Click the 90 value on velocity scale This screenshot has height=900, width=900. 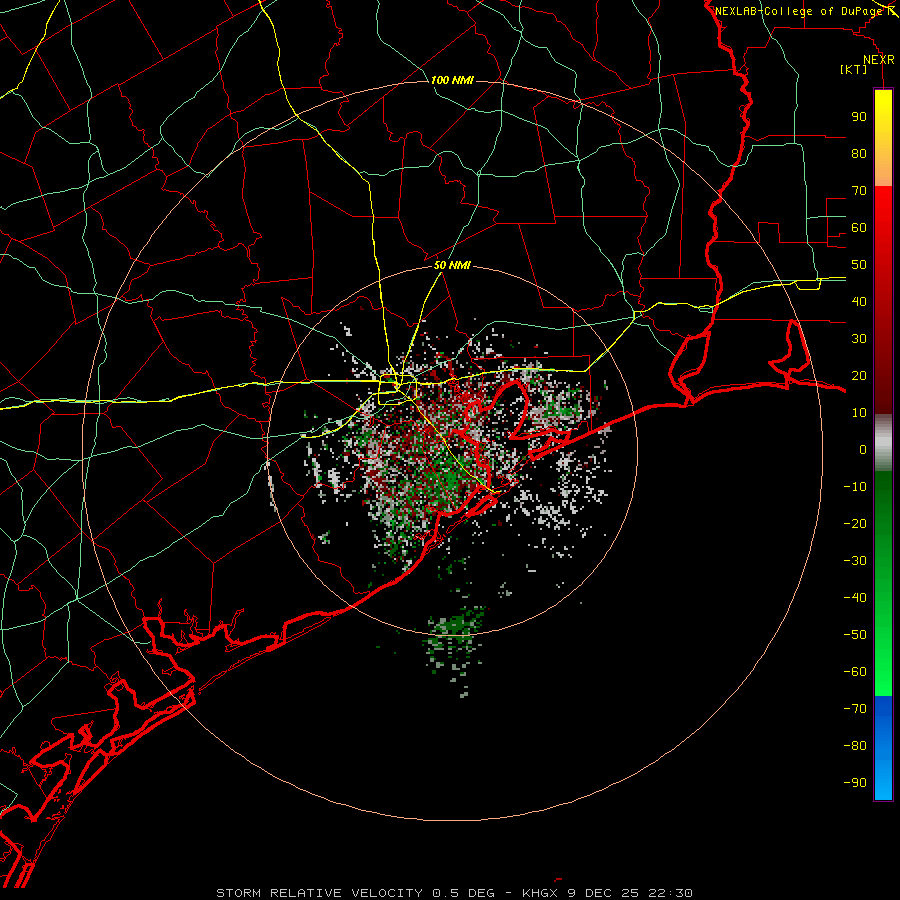[x=859, y=117]
